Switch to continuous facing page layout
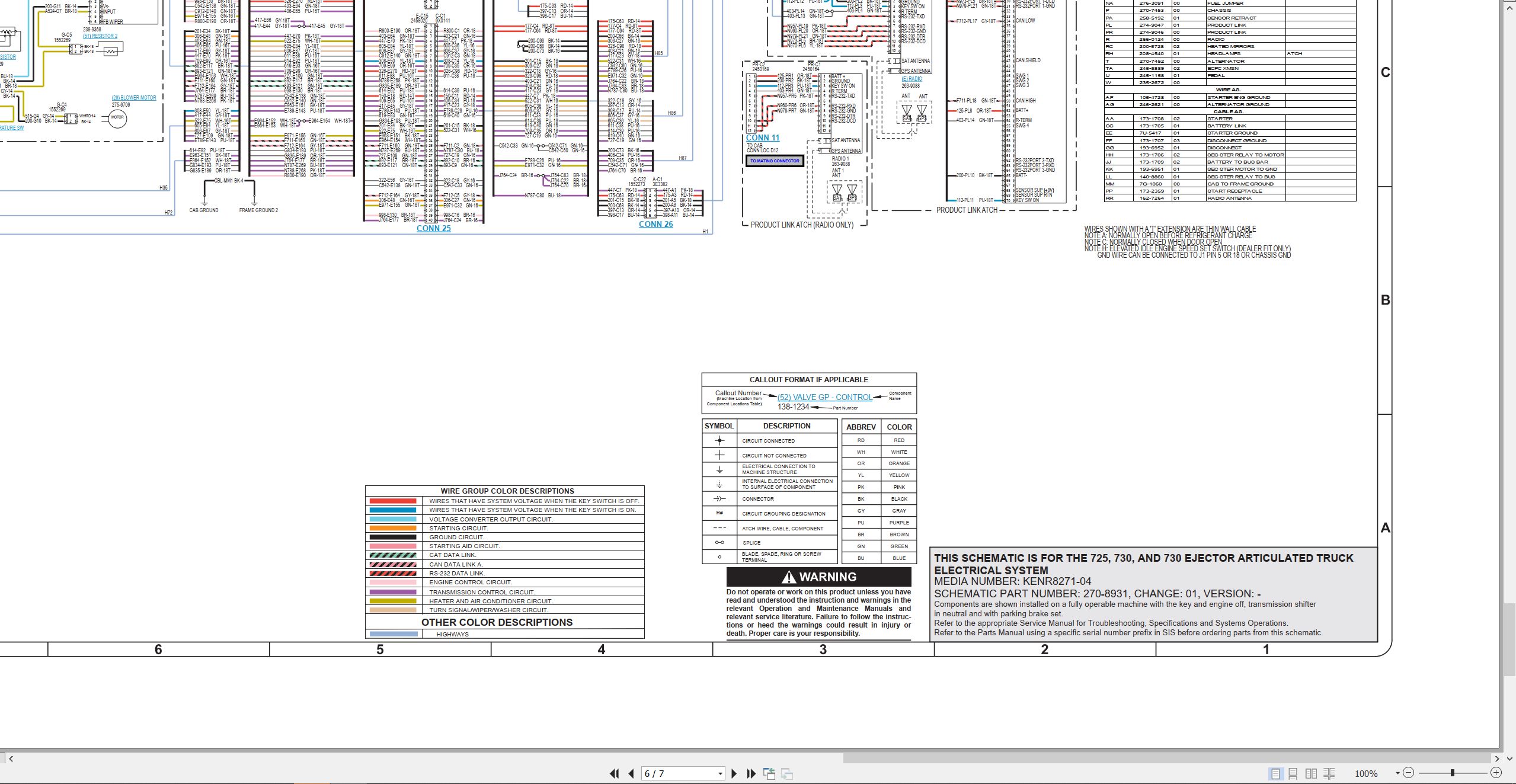 (x=1329, y=773)
